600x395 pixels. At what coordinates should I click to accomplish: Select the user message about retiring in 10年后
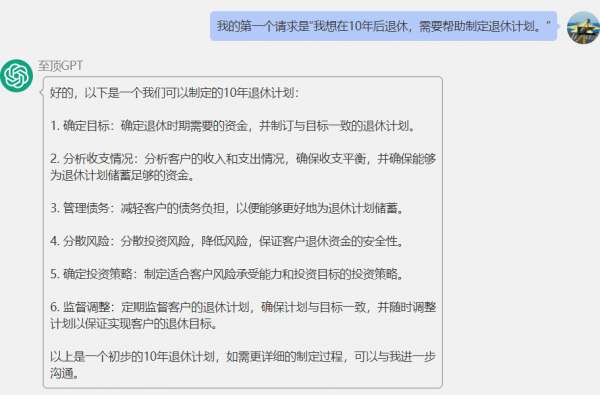click(x=383, y=26)
